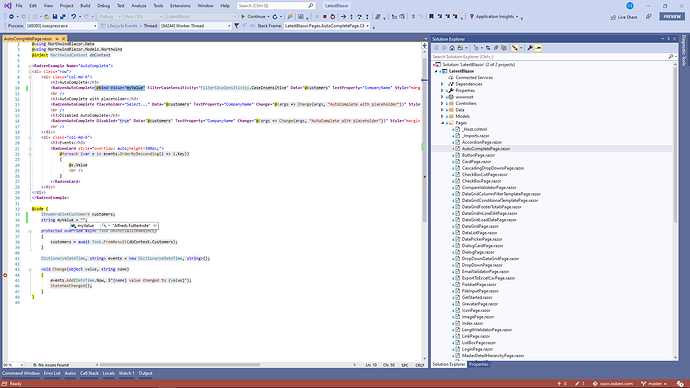Click the Visual Studio logo icon
This screenshot has width=690, height=388.
click(7, 6)
